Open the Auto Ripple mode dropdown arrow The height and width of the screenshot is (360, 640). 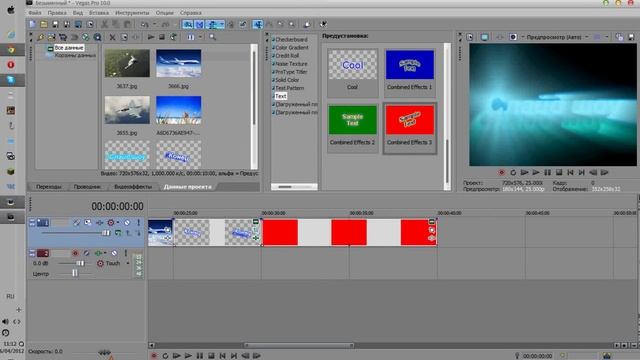click(x=221, y=24)
